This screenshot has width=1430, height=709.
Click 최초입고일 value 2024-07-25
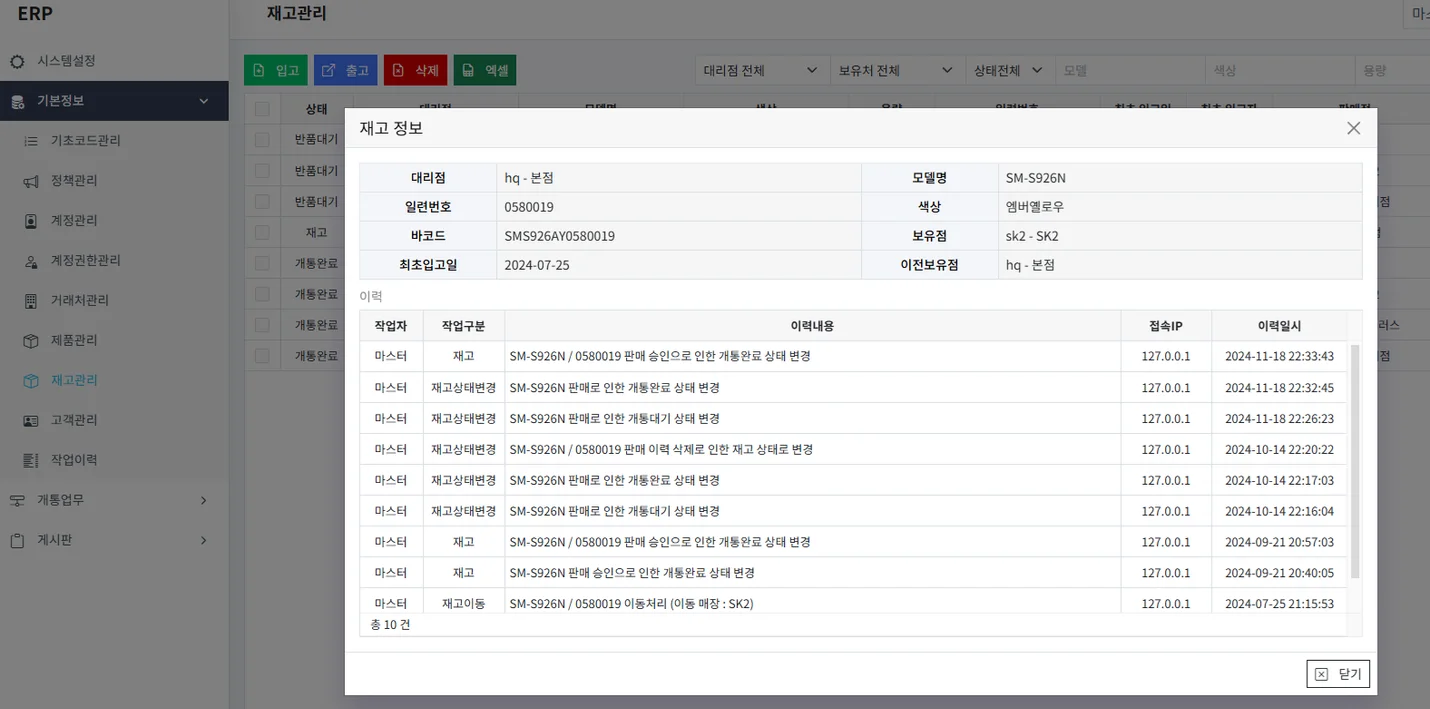(x=537, y=265)
